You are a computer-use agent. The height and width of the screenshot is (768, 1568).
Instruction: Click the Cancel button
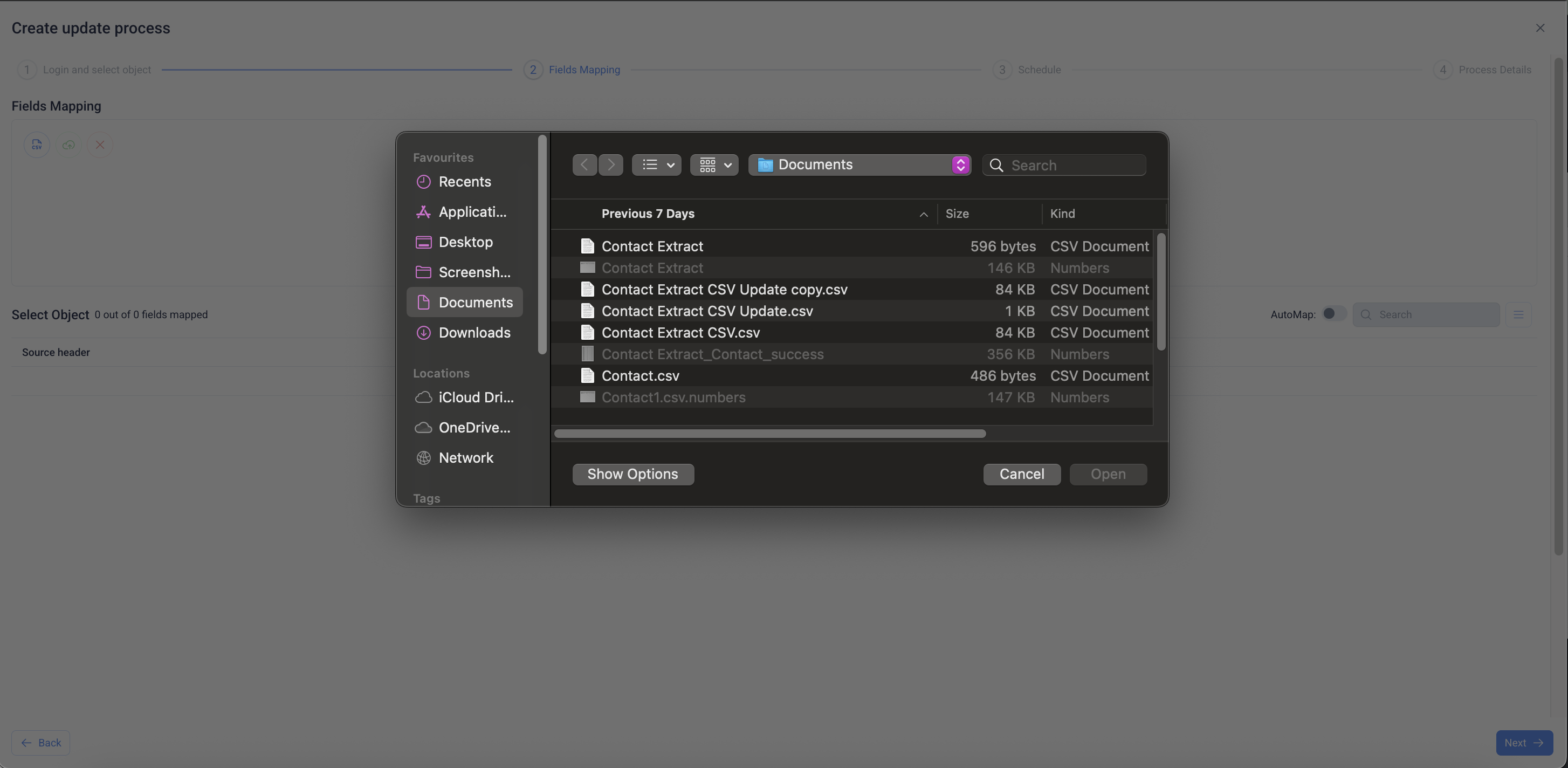(1021, 475)
